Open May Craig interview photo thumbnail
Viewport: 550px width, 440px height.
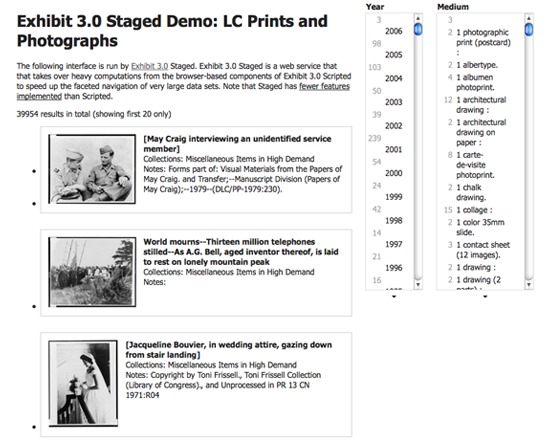[x=92, y=169]
